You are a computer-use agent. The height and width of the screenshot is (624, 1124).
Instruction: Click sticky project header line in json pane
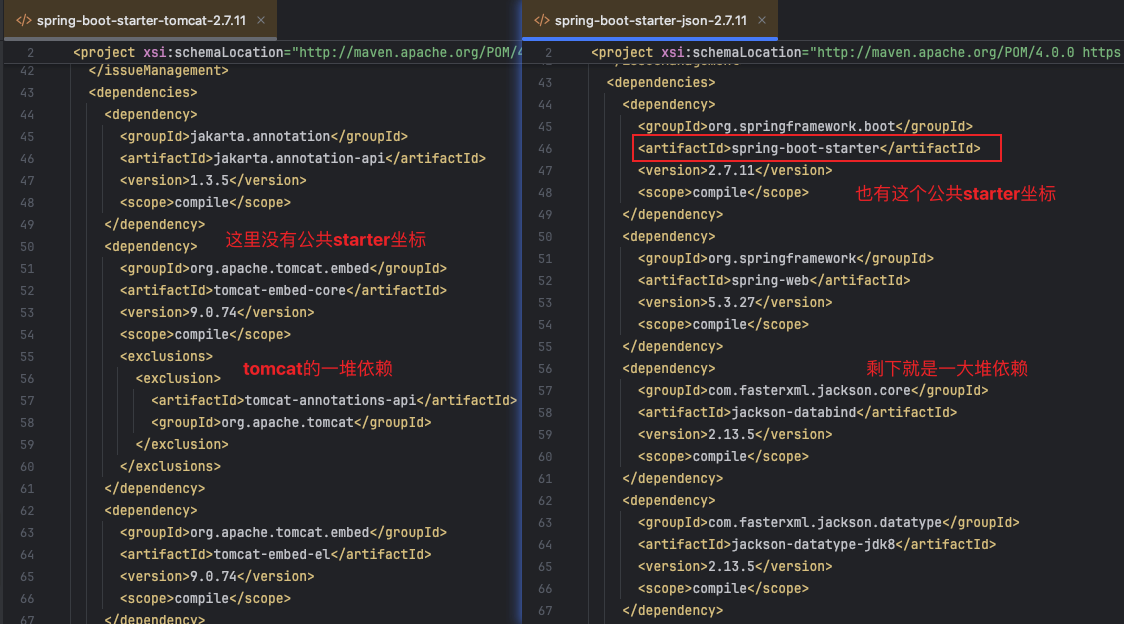[855, 52]
